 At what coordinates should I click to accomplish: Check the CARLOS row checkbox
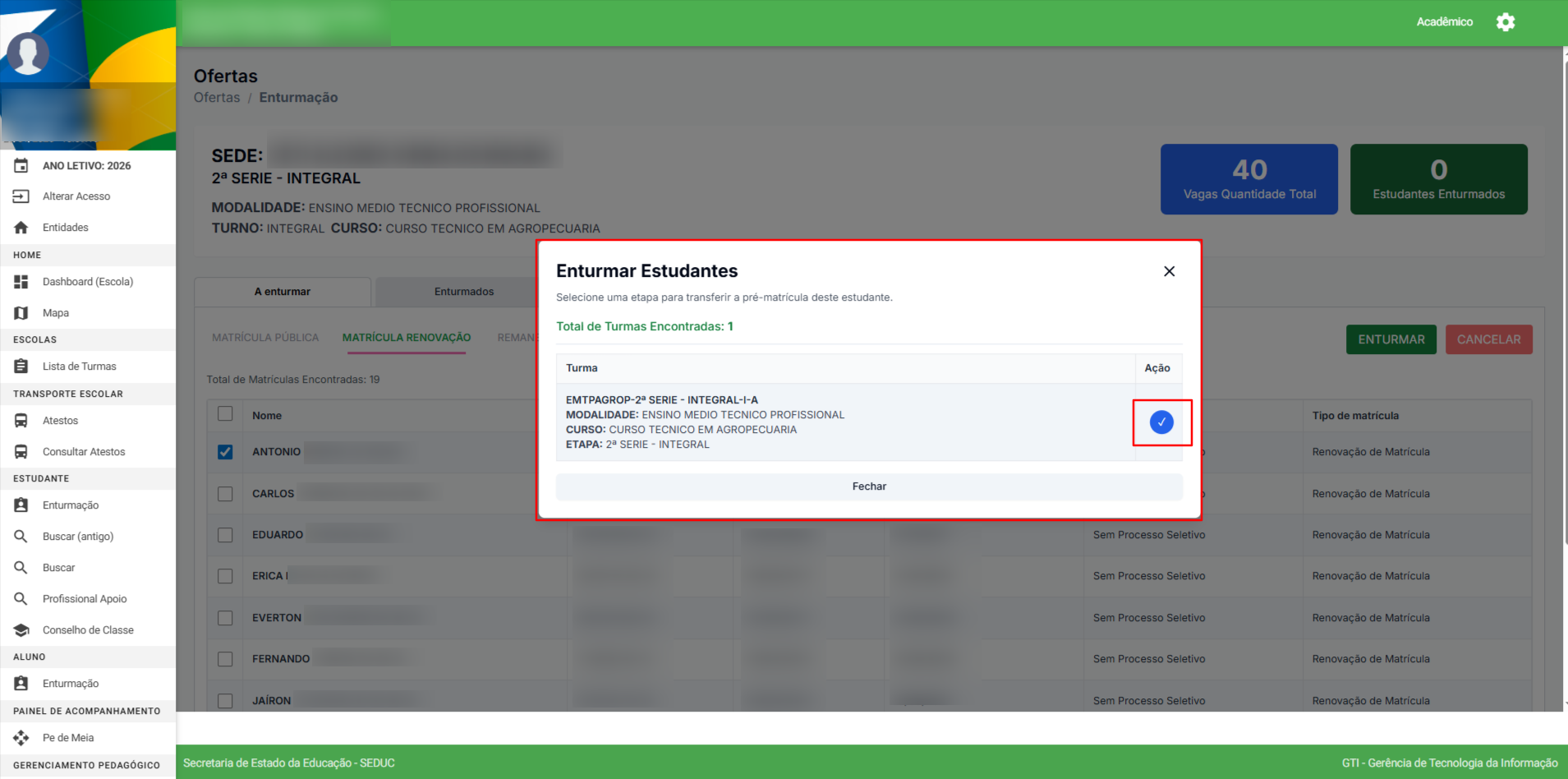225,494
